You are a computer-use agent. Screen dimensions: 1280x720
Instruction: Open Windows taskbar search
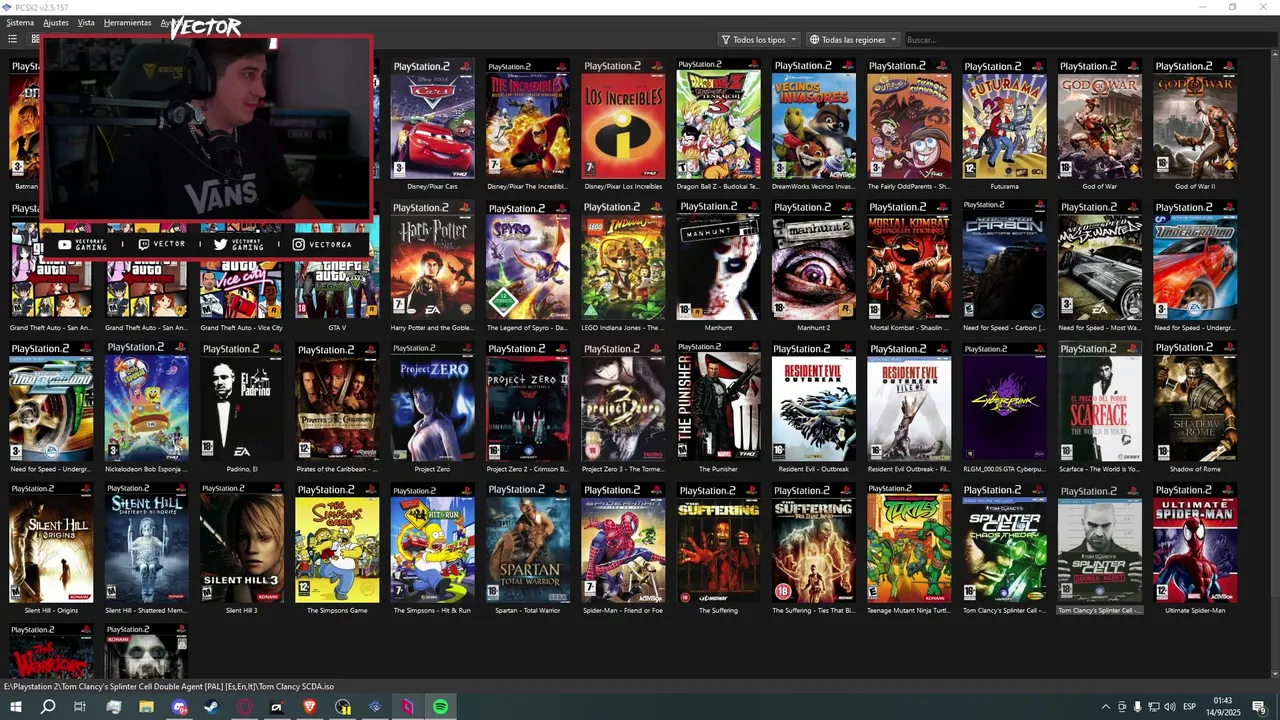point(48,707)
